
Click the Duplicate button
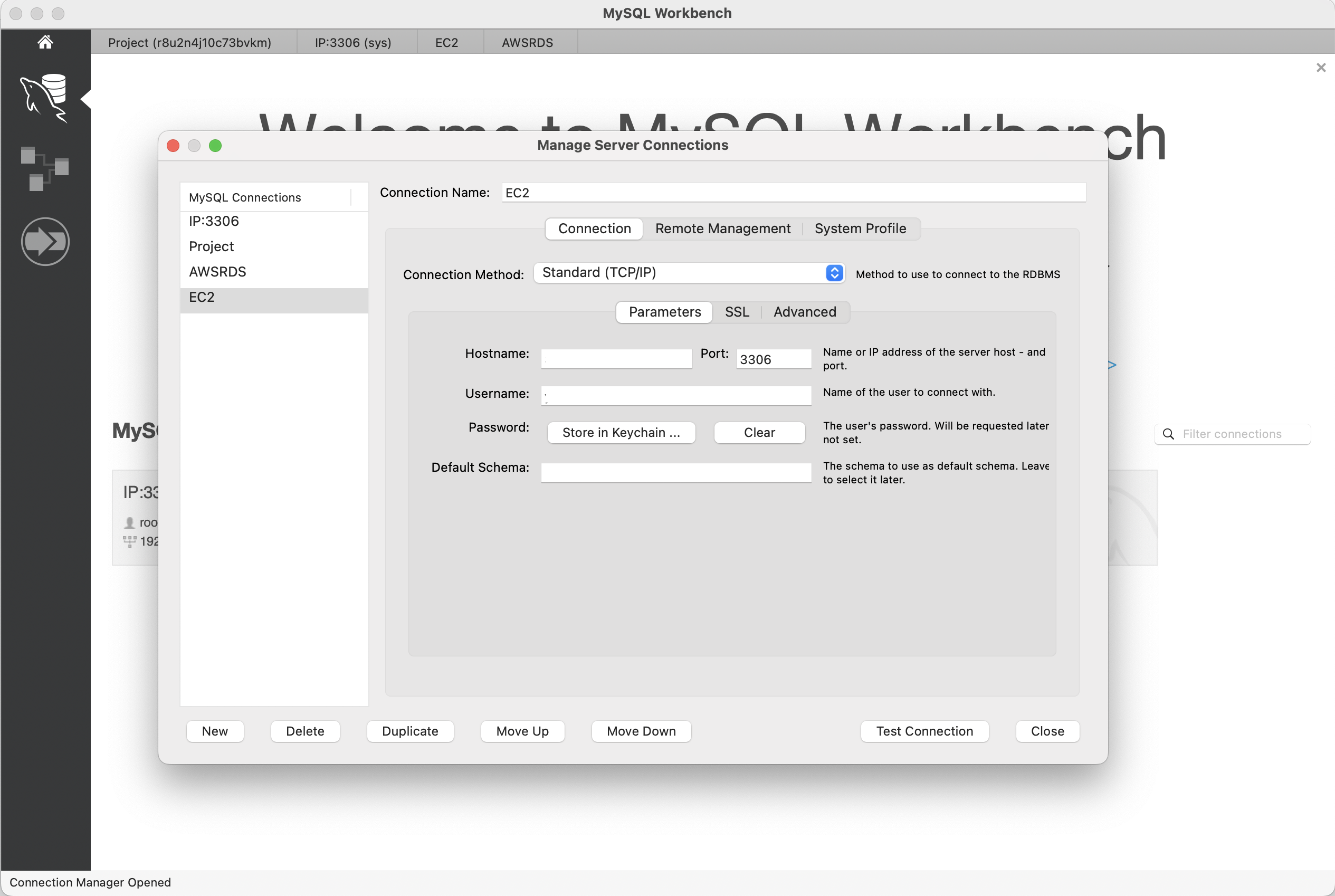(410, 731)
